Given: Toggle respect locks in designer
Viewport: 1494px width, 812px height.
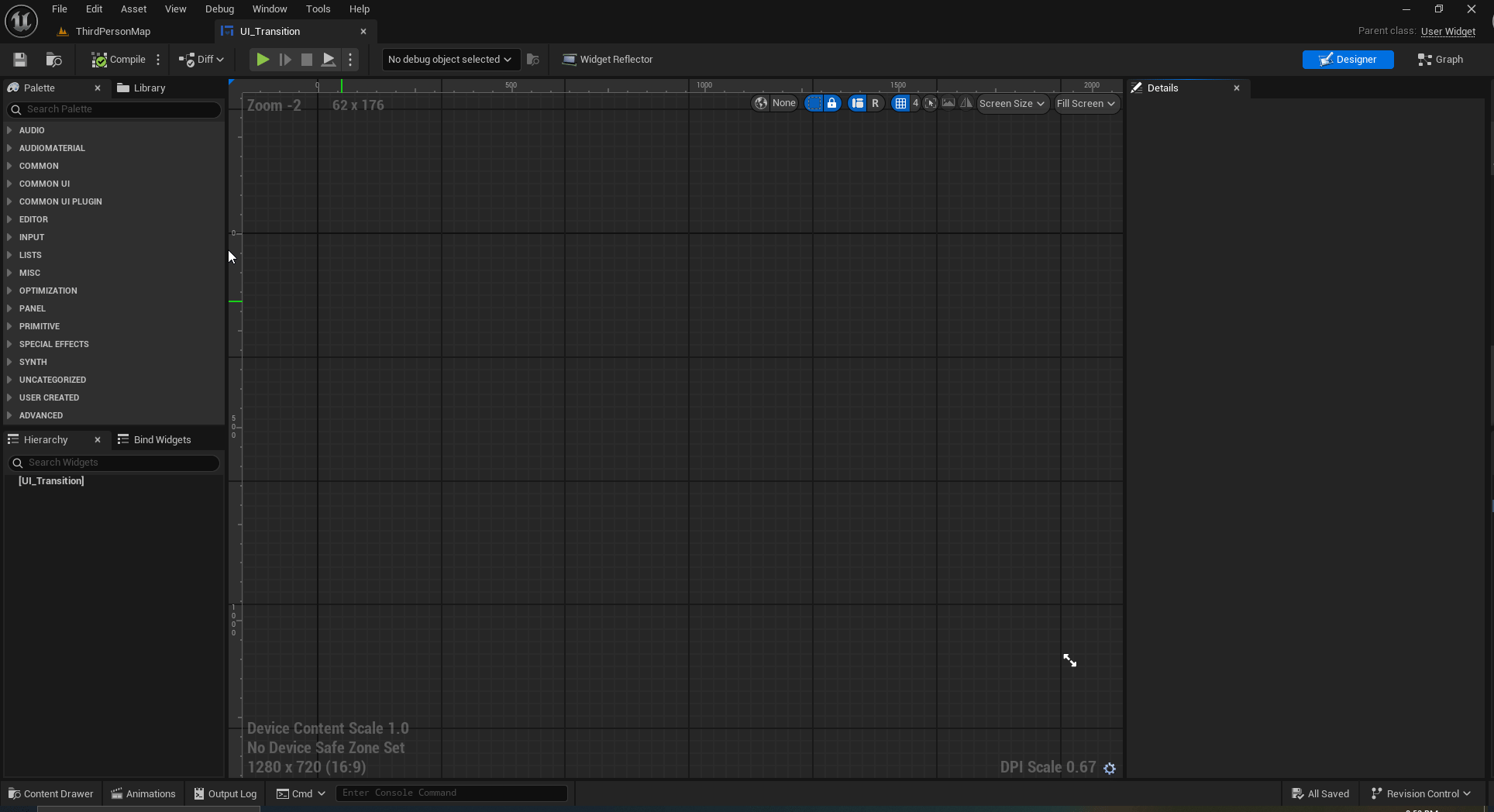Looking at the screenshot, I should click(x=832, y=103).
